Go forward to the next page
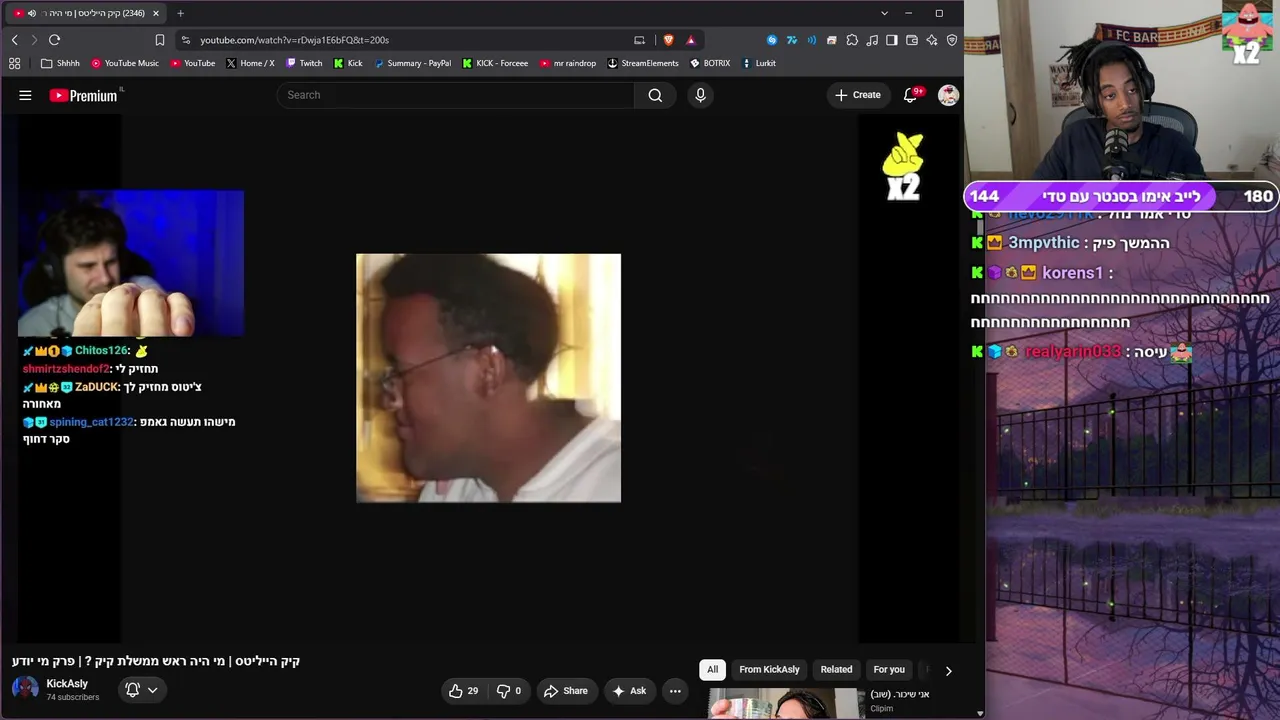Viewport: 1280px width, 720px height. click(34, 40)
